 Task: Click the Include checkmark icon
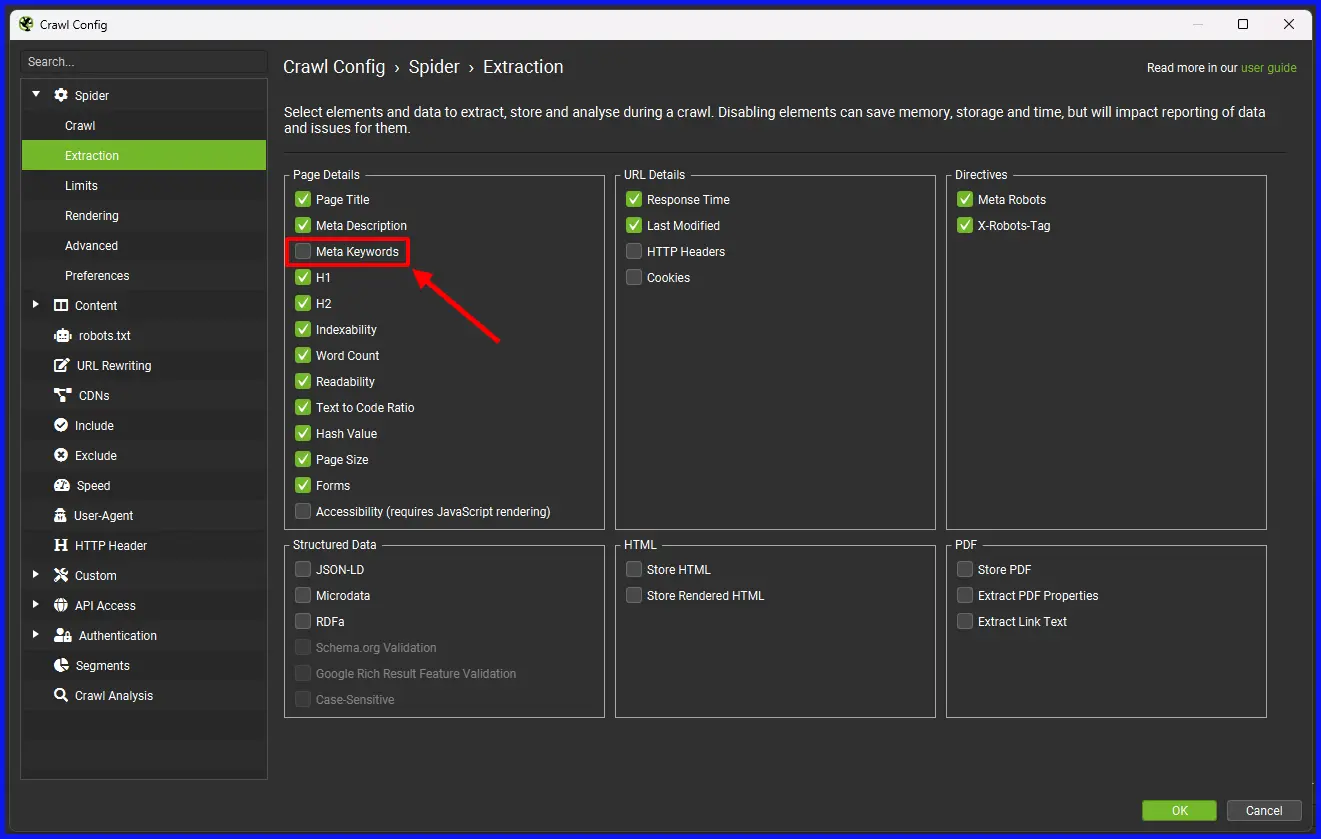pyautogui.click(x=61, y=425)
